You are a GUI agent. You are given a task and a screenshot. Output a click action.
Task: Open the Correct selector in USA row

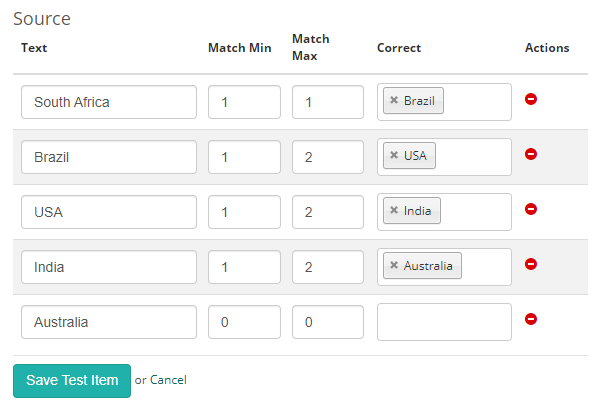pyautogui.click(x=475, y=212)
